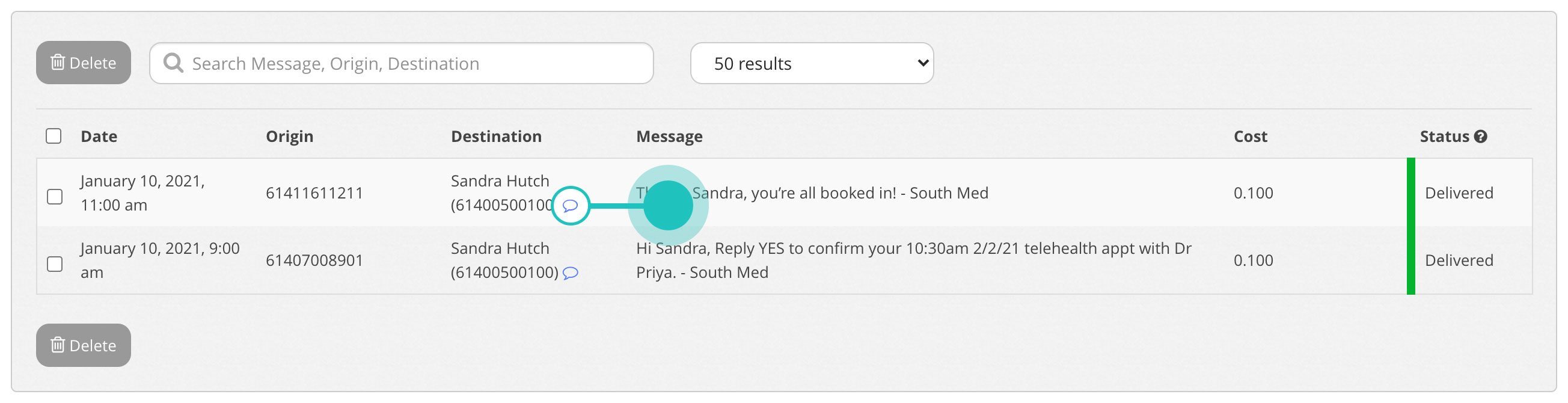Click the Origin column header
The image size is (1568, 403).
coord(290,137)
